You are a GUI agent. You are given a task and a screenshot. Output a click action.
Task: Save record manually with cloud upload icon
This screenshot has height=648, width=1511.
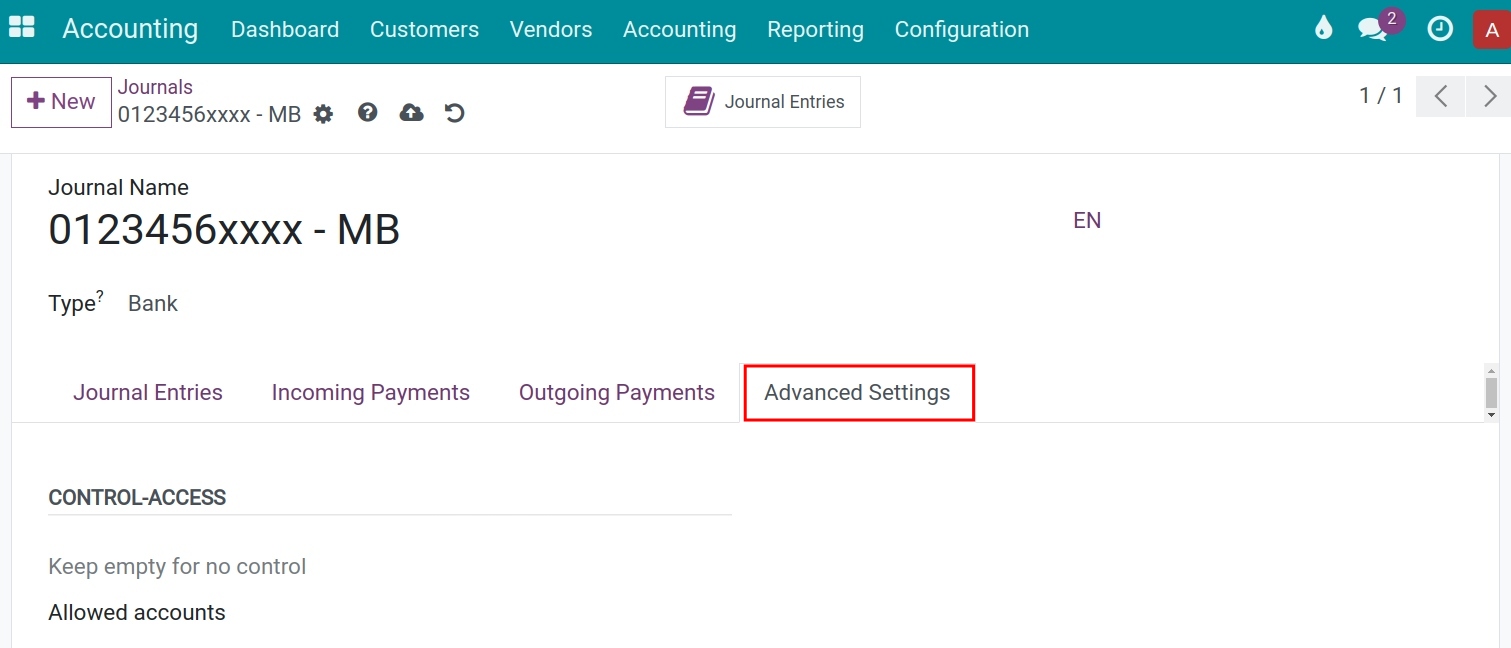coord(411,113)
